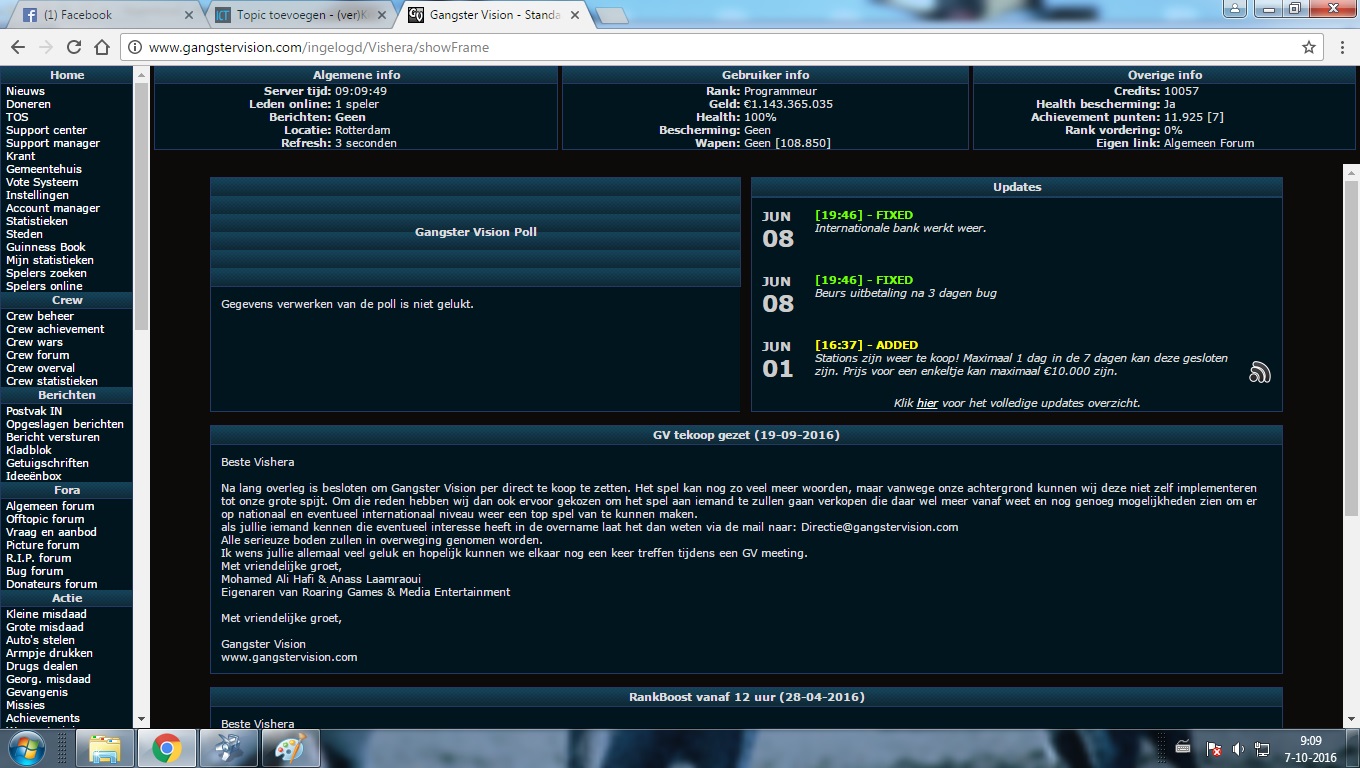Bookmark this page with the star icon

[1308, 47]
